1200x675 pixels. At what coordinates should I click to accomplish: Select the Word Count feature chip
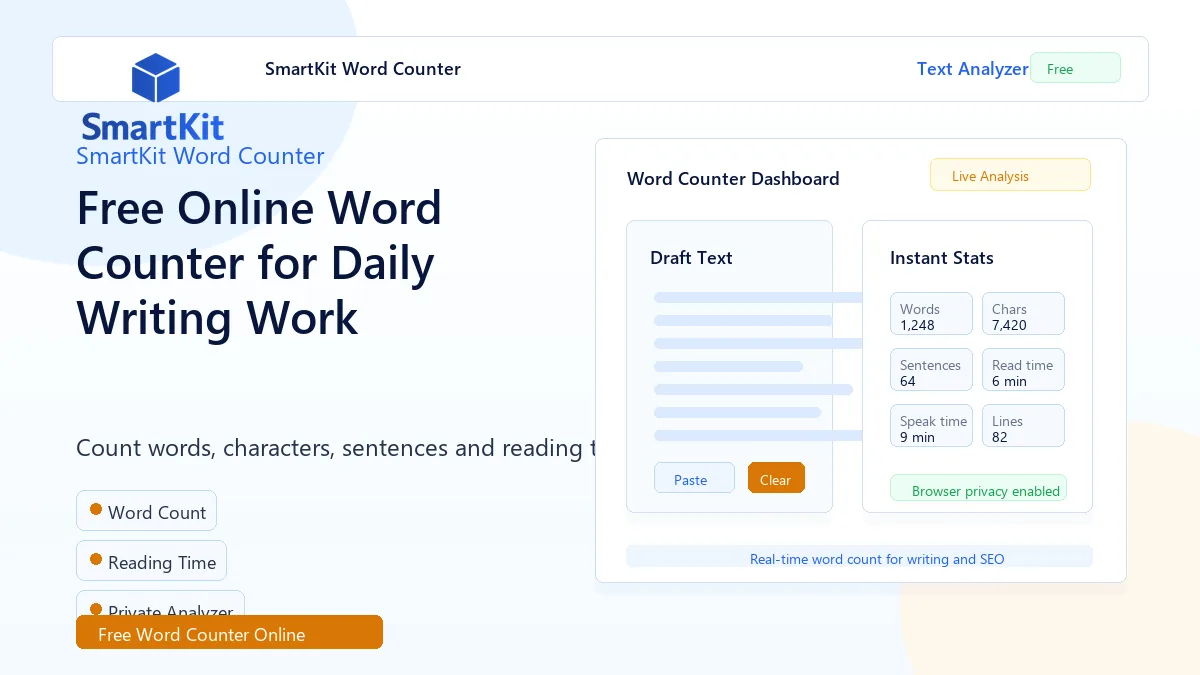(x=146, y=511)
